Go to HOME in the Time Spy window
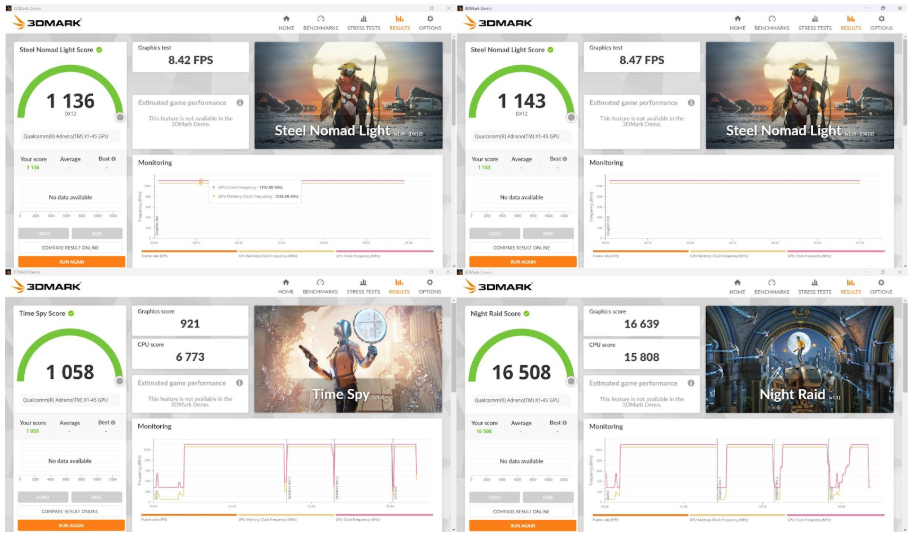Viewport: 918px width, 538px height. (286, 286)
